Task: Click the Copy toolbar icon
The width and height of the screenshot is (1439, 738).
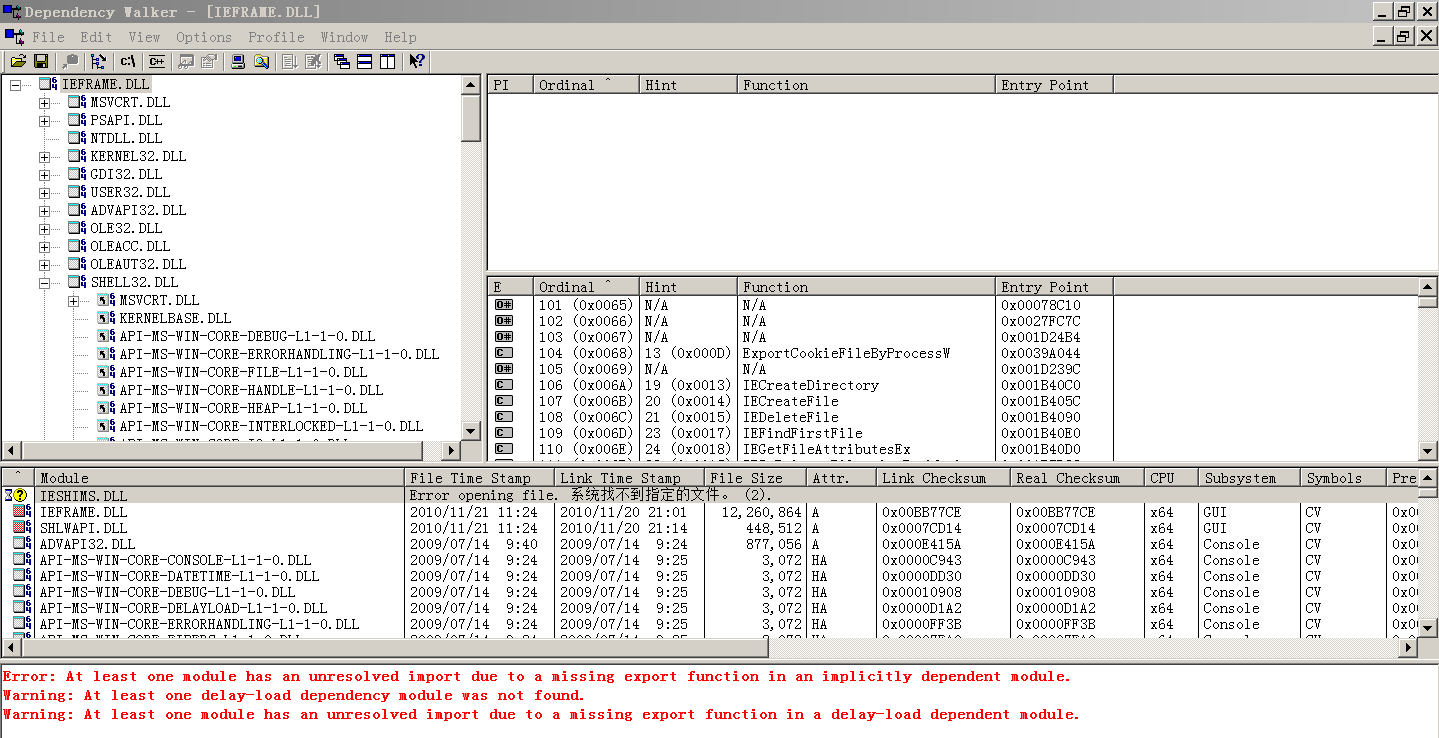Action: pos(70,61)
